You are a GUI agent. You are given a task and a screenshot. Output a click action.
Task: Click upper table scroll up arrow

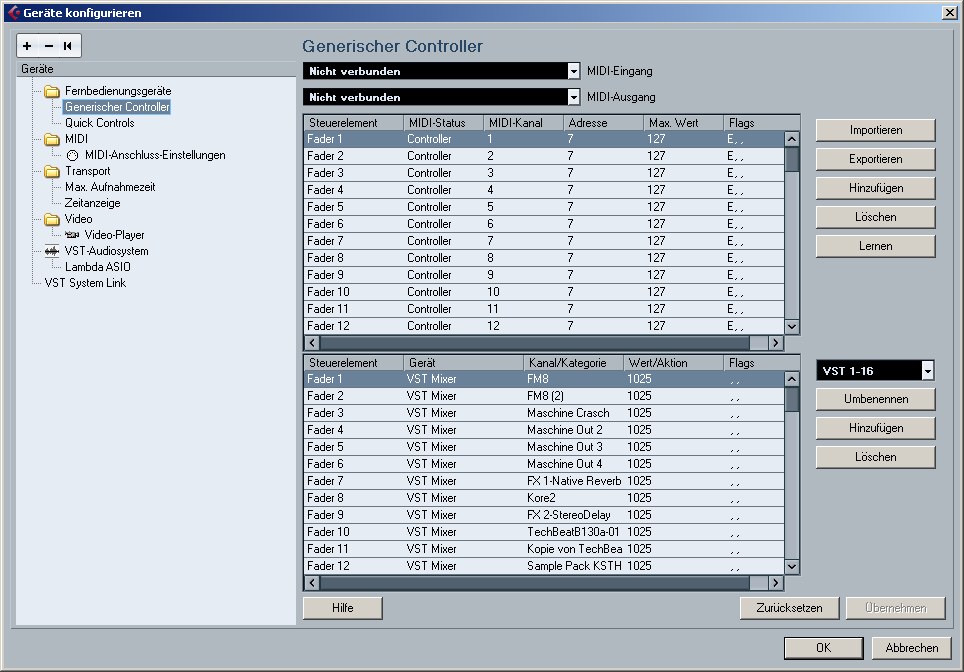pyautogui.click(x=792, y=139)
